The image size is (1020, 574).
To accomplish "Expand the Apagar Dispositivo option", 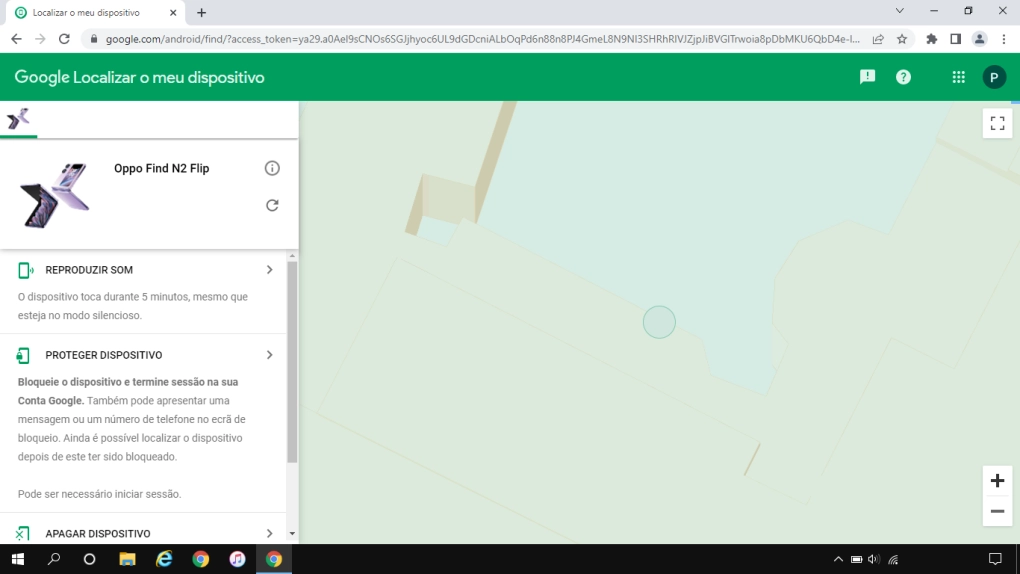I will [x=269, y=534].
